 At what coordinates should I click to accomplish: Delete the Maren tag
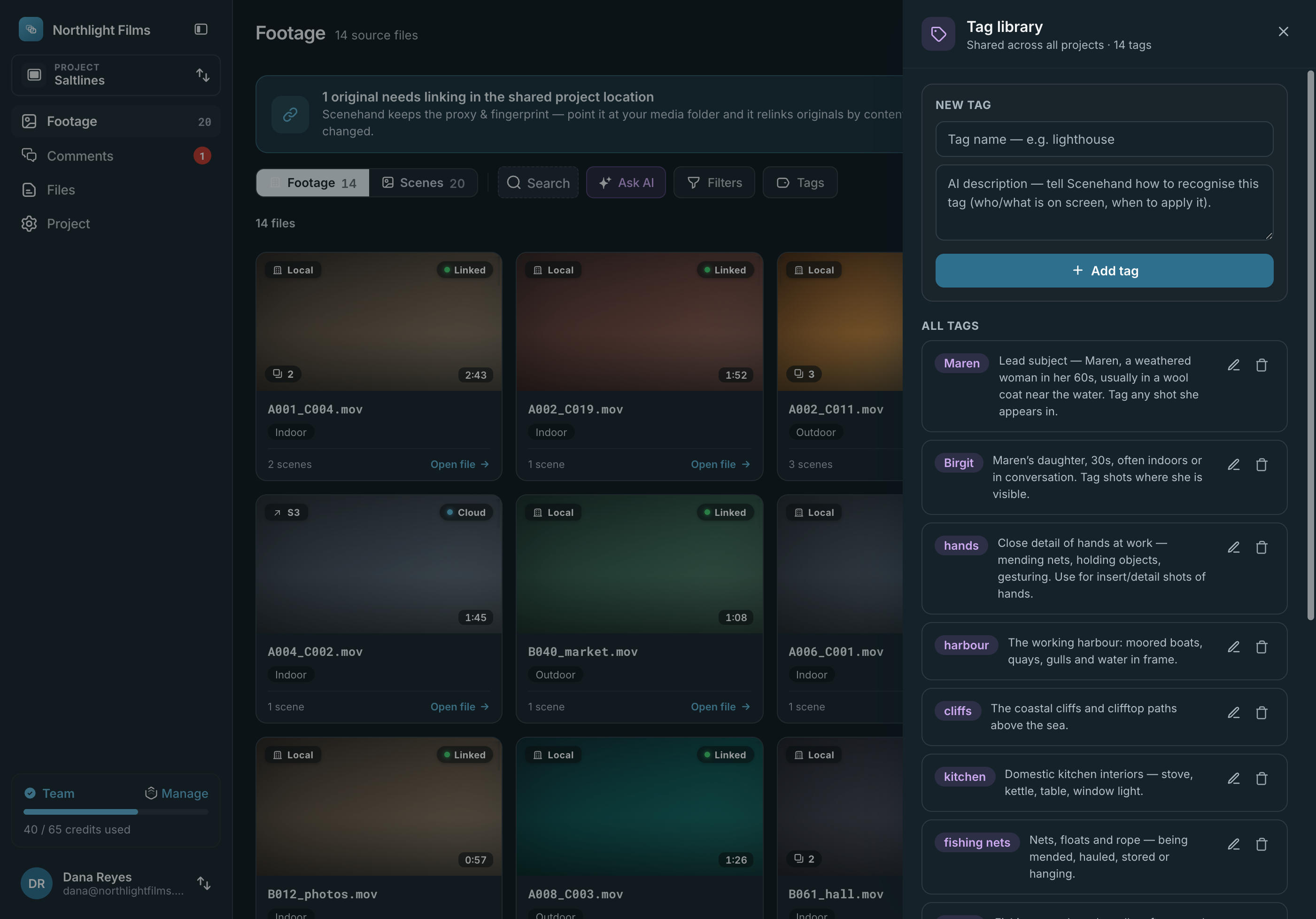tap(1262, 365)
